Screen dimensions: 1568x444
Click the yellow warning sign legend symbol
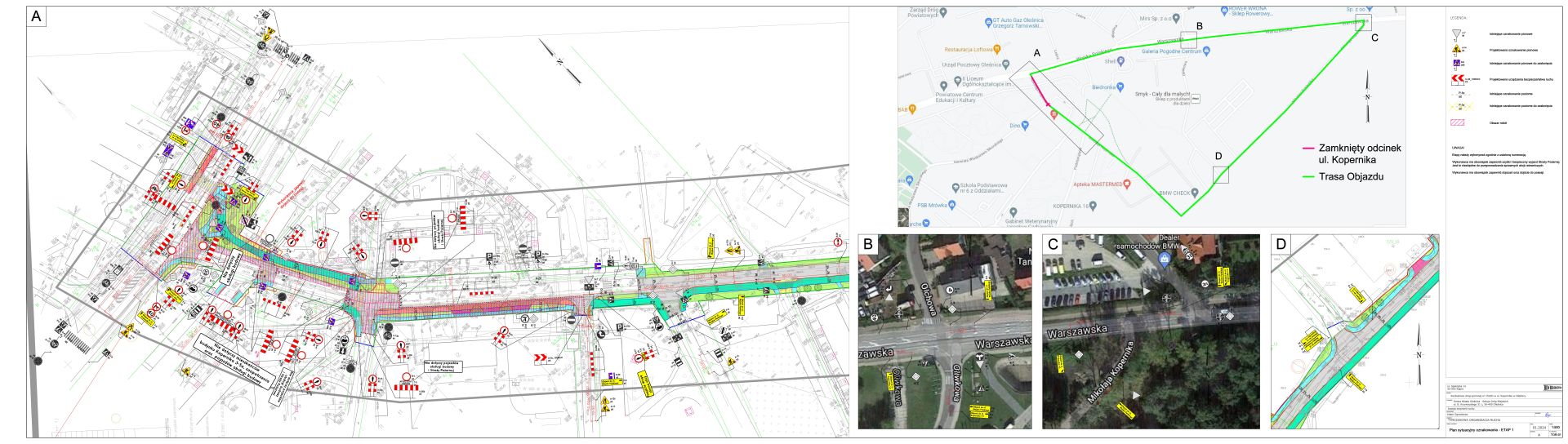click(x=1456, y=51)
